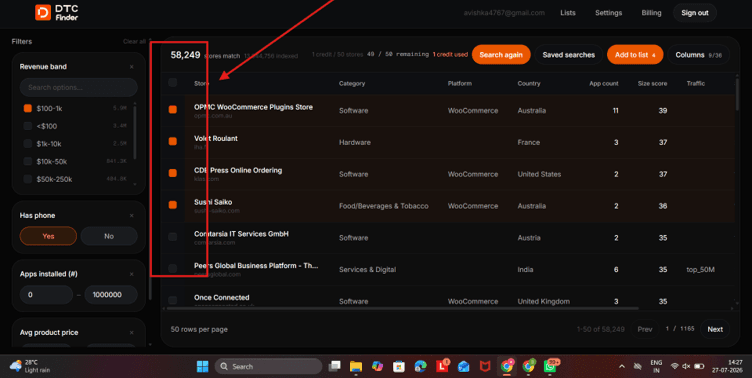The width and height of the screenshot is (752, 378).
Task: Deselect the Sushi Saiko row checkbox
Action: [173, 205]
